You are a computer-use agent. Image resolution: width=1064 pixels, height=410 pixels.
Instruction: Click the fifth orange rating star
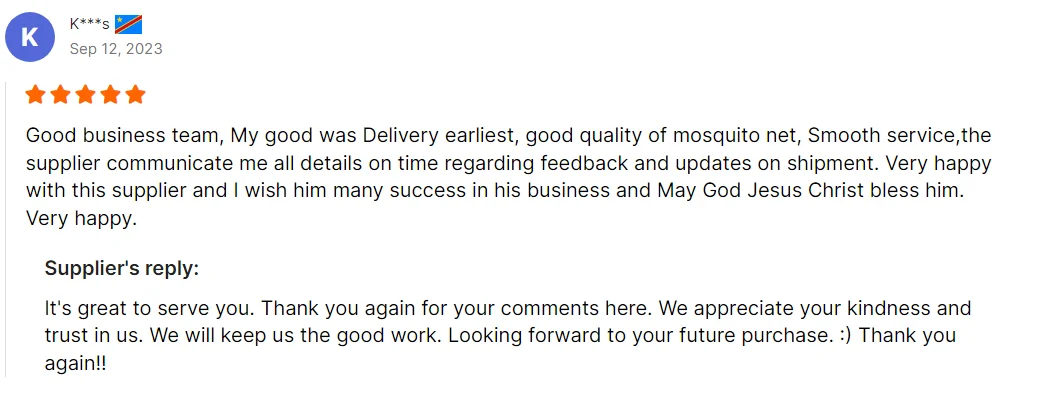135,95
